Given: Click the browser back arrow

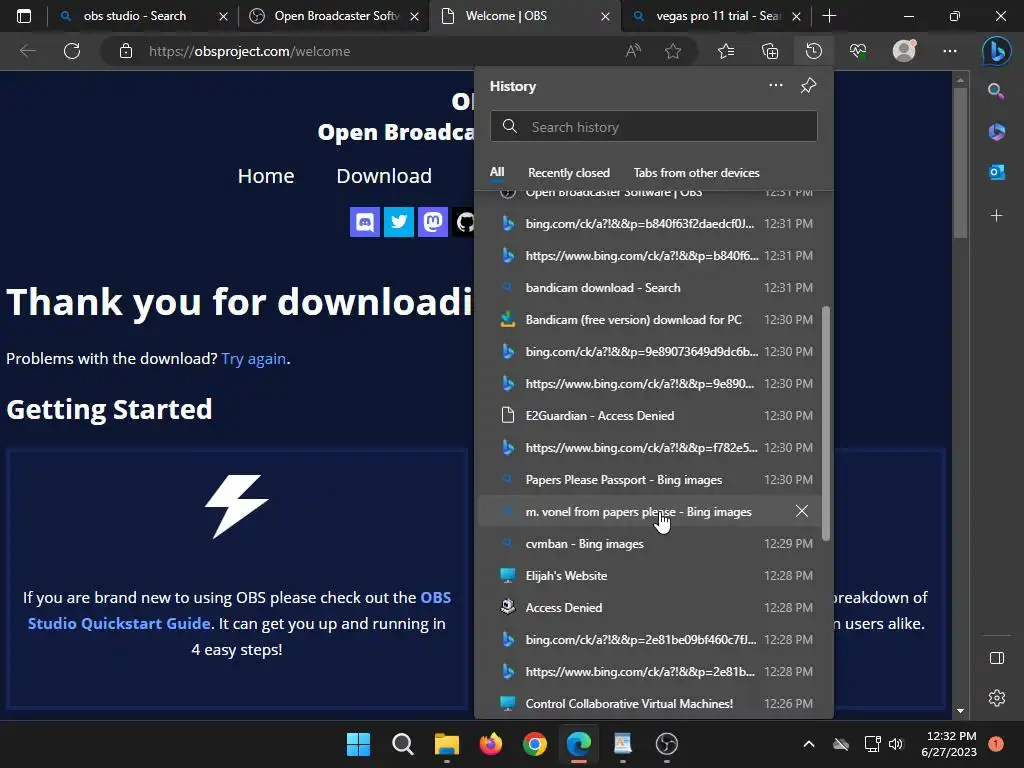Looking at the screenshot, I should (27, 51).
